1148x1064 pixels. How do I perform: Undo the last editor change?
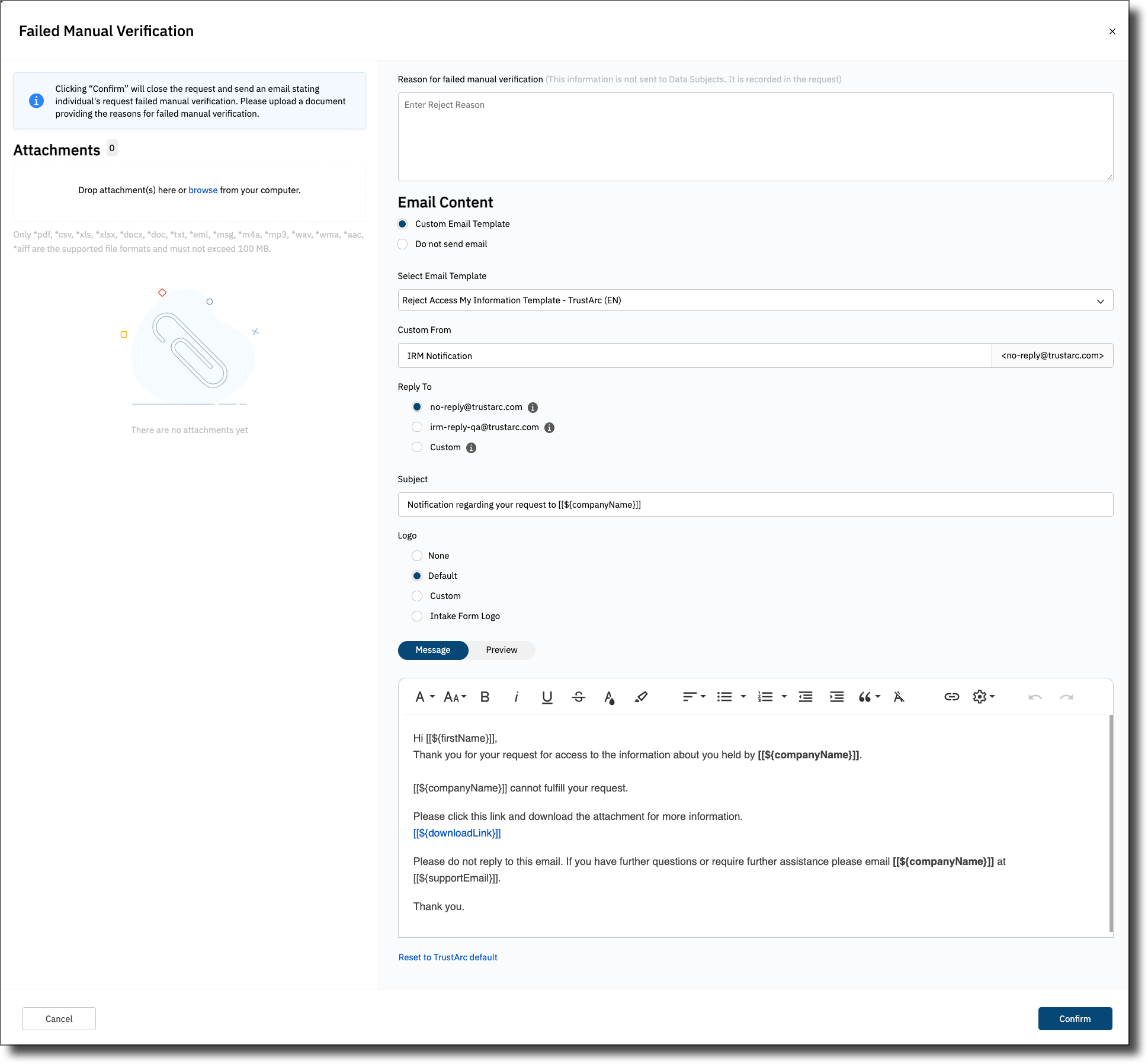pyautogui.click(x=1035, y=697)
